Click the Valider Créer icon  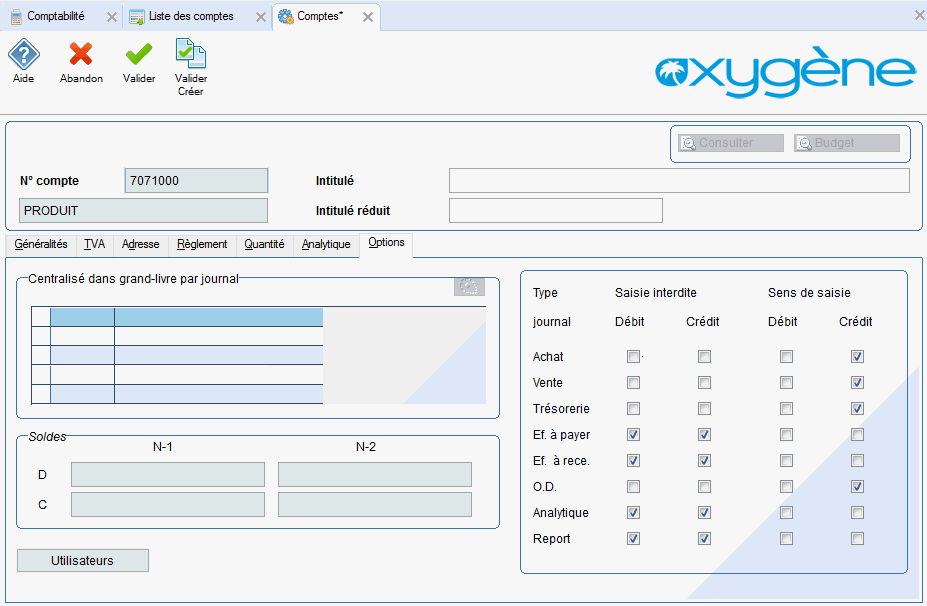[190, 54]
